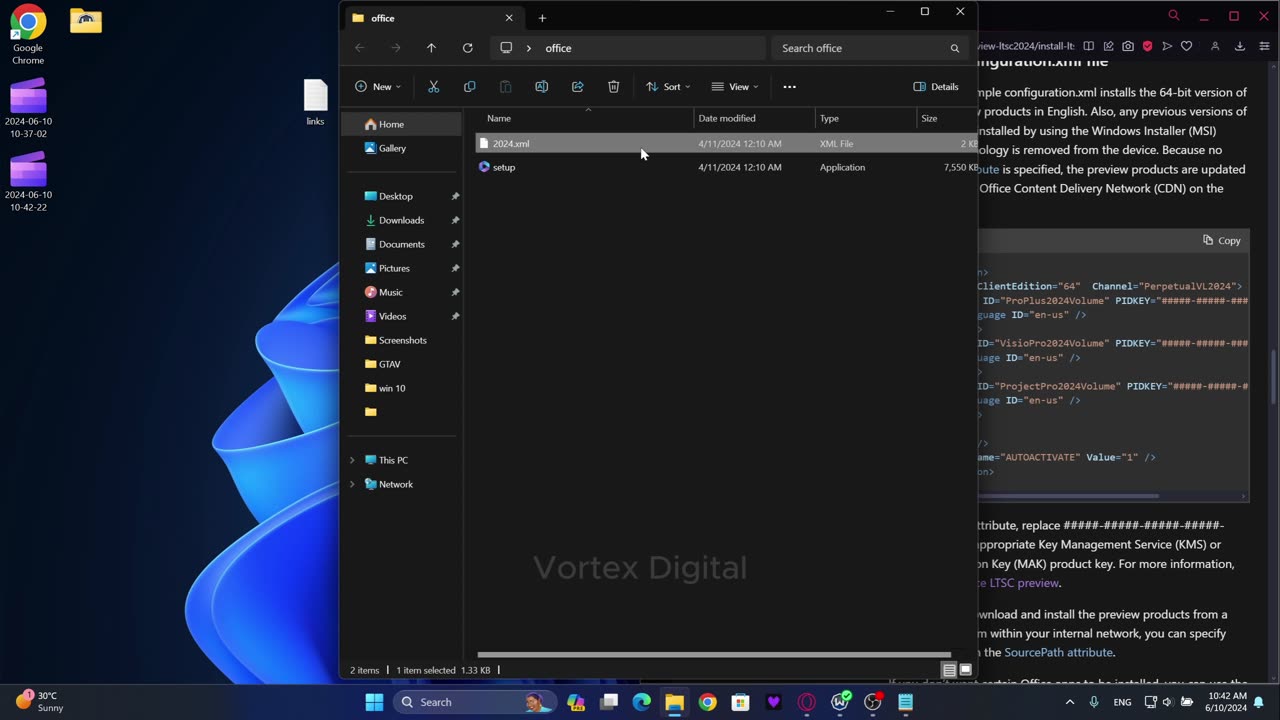Go up one folder level with Up arrow
The width and height of the screenshot is (1280, 720).
[431, 48]
